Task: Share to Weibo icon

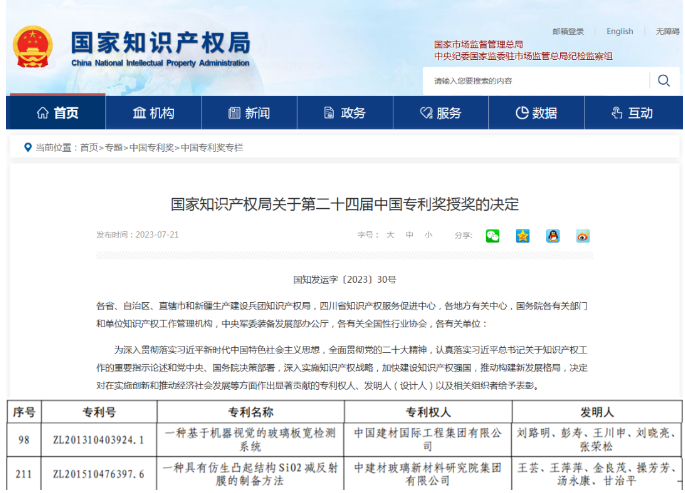Action: coord(582,236)
